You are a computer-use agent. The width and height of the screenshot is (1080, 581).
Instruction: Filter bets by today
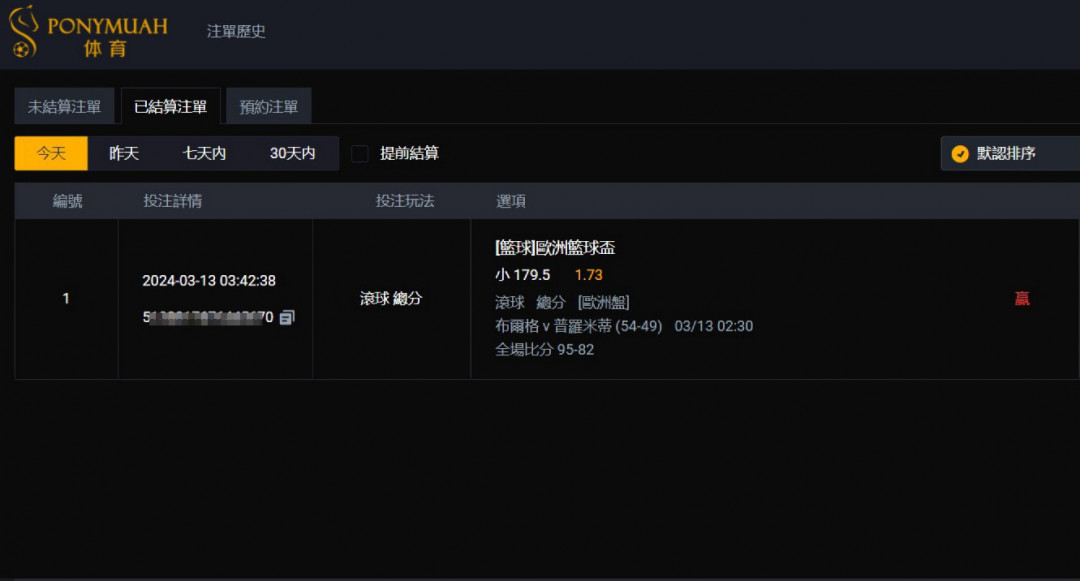[51, 154]
